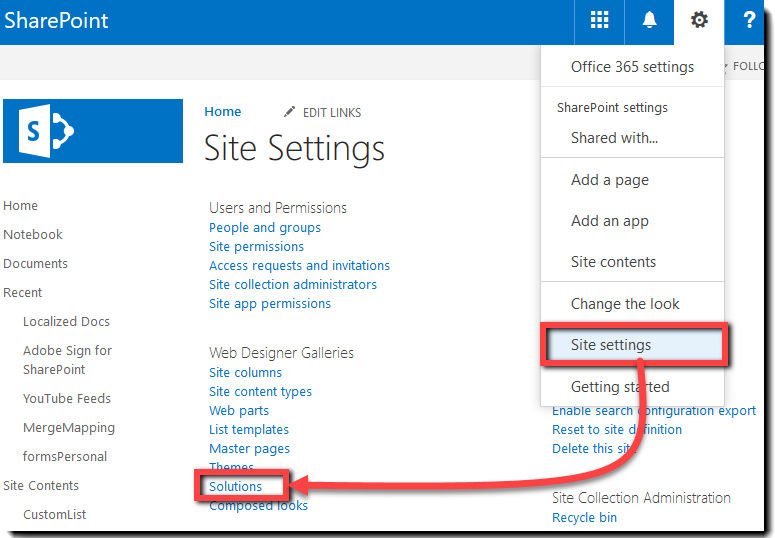The image size is (775, 538).
Task: Open Site content types
Action: pyautogui.click(x=260, y=392)
